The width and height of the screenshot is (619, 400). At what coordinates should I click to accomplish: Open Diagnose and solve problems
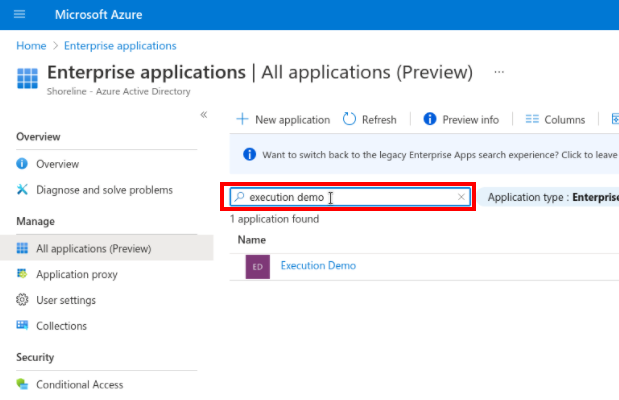[x=105, y=190]
